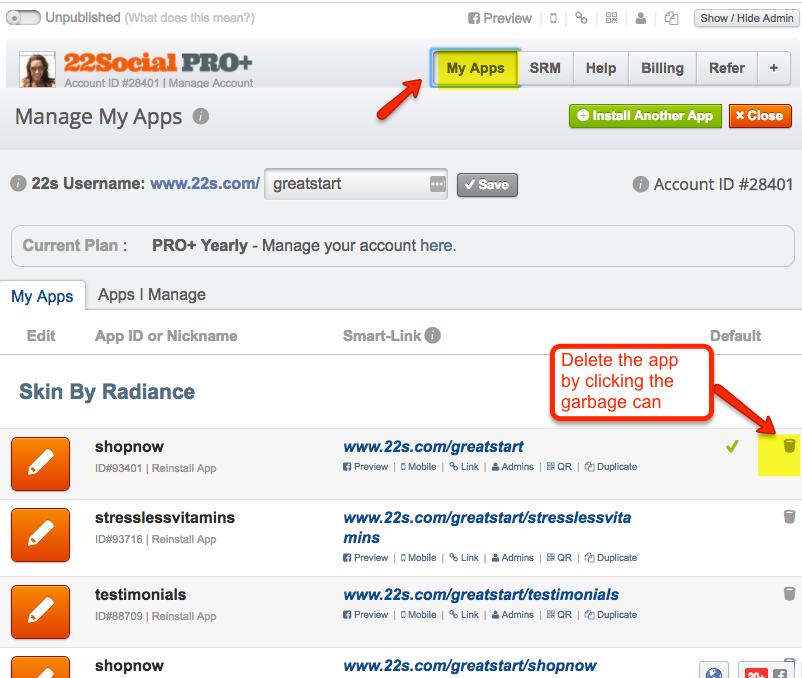The height and width of the screenshot is (678, 802).
Task: Click the Smart-Link info icon
Action: tap(432, 335)
